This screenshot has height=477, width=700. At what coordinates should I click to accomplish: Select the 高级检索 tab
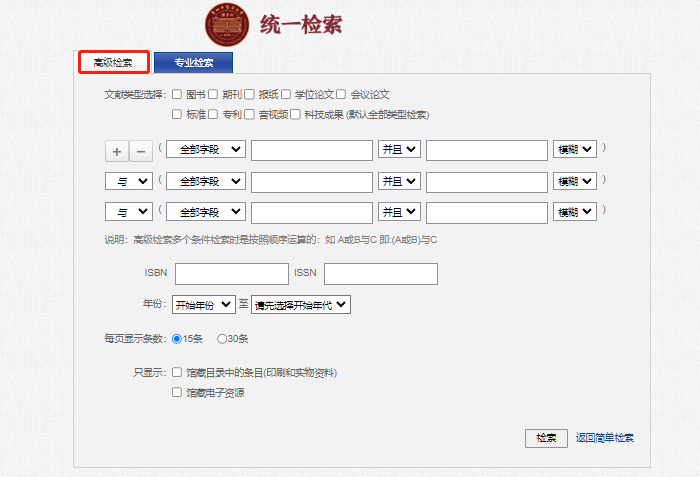point(114,62)
